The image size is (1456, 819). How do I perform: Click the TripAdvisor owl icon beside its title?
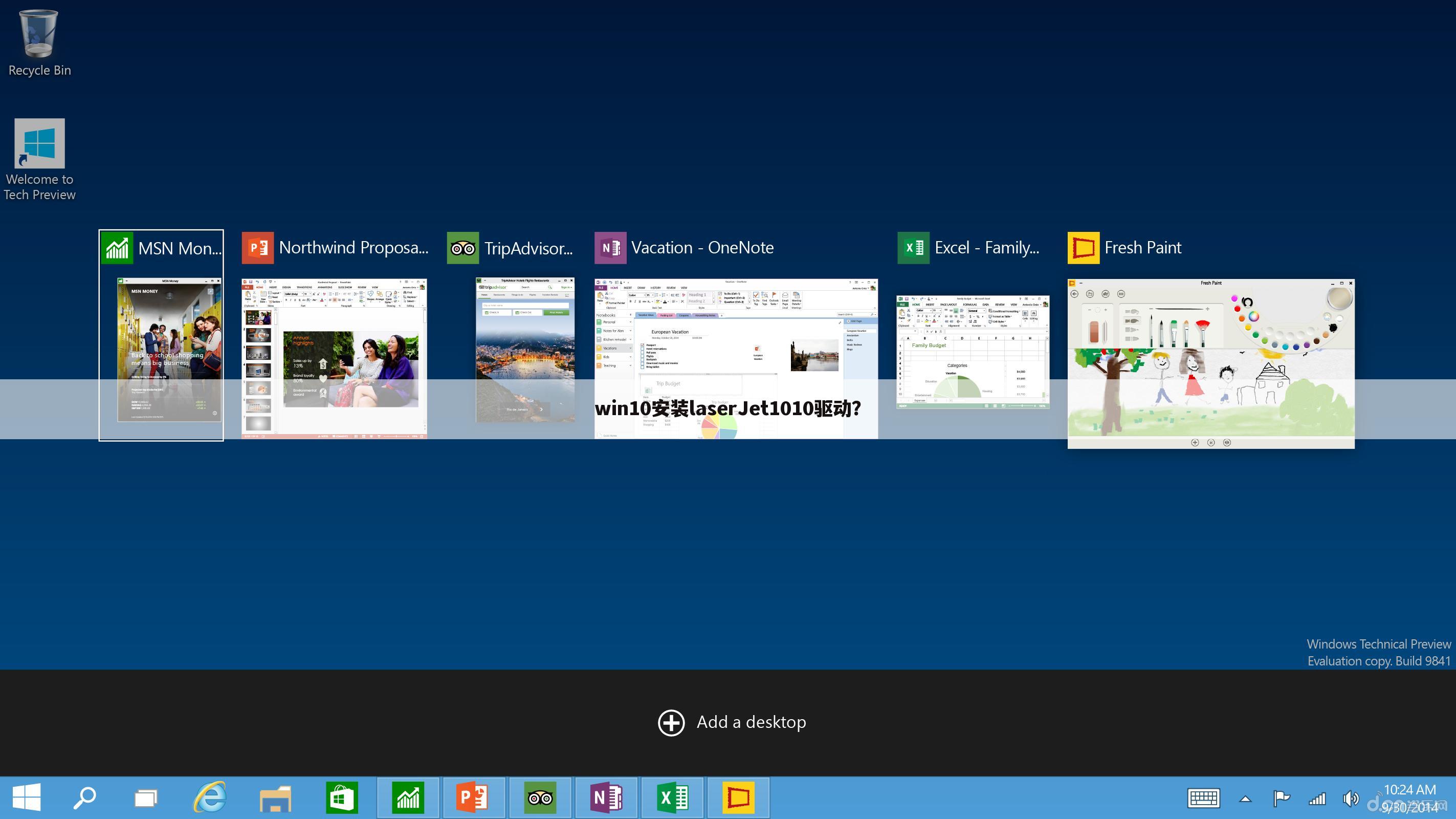click(x=463, y=248)
